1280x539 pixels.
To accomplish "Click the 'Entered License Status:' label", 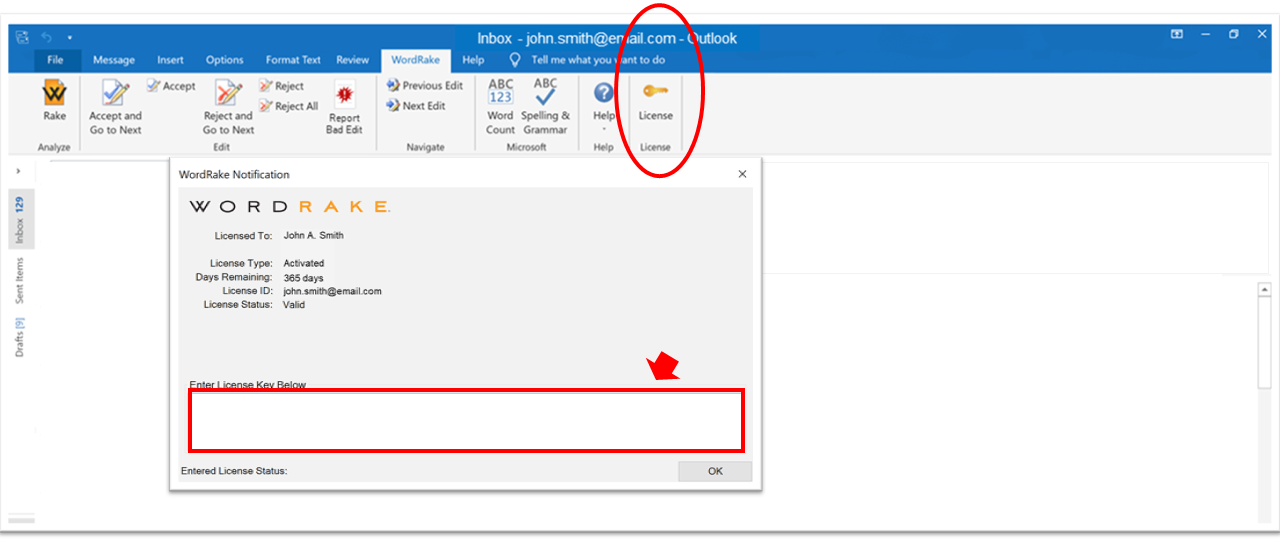I will coord(234,471).
